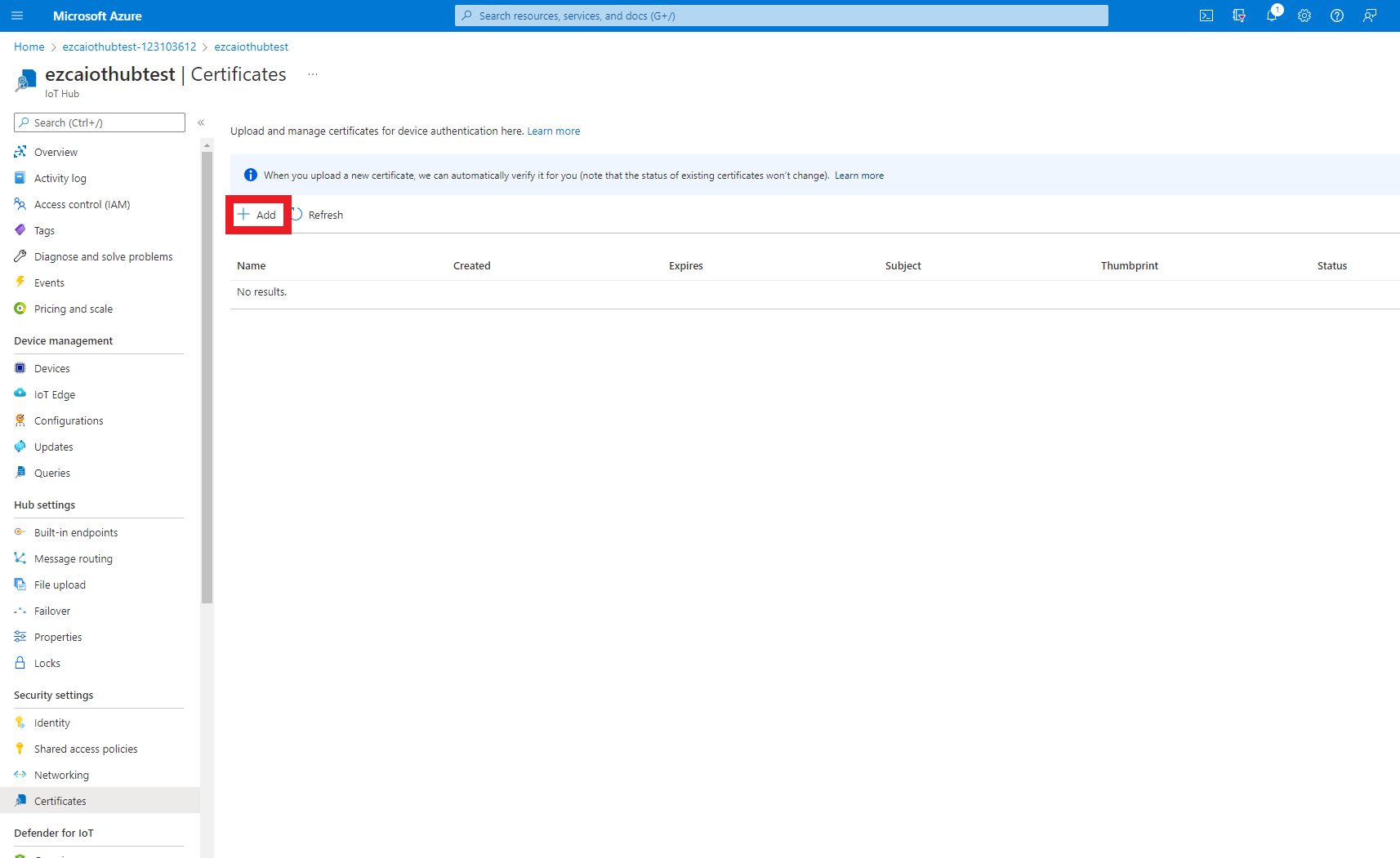
Task: Click the sidebar vertical scrollbar
Action: (x=207, y=376)
